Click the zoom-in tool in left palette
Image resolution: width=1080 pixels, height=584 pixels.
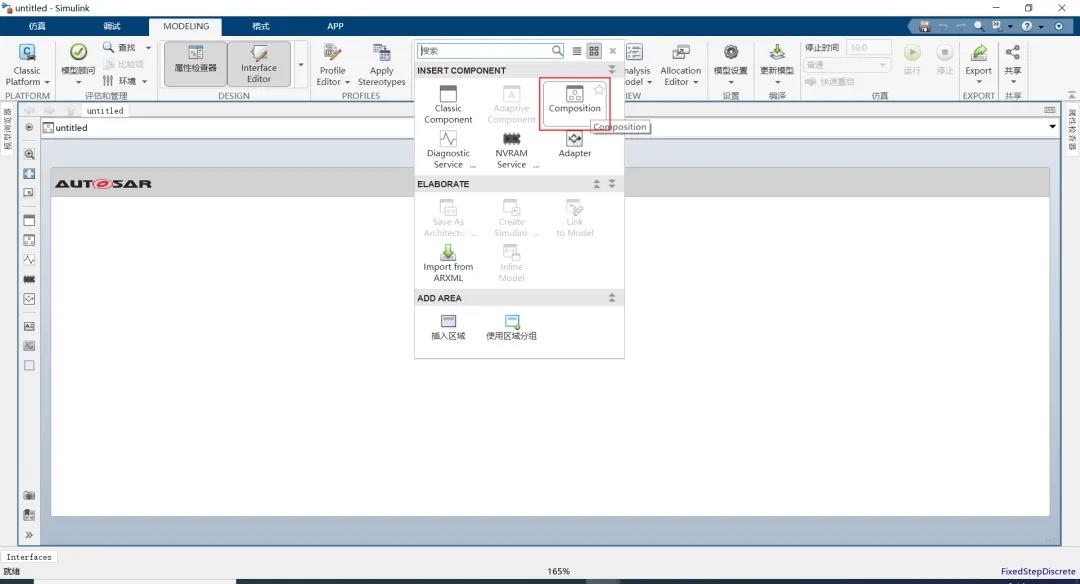pos(29,155)
